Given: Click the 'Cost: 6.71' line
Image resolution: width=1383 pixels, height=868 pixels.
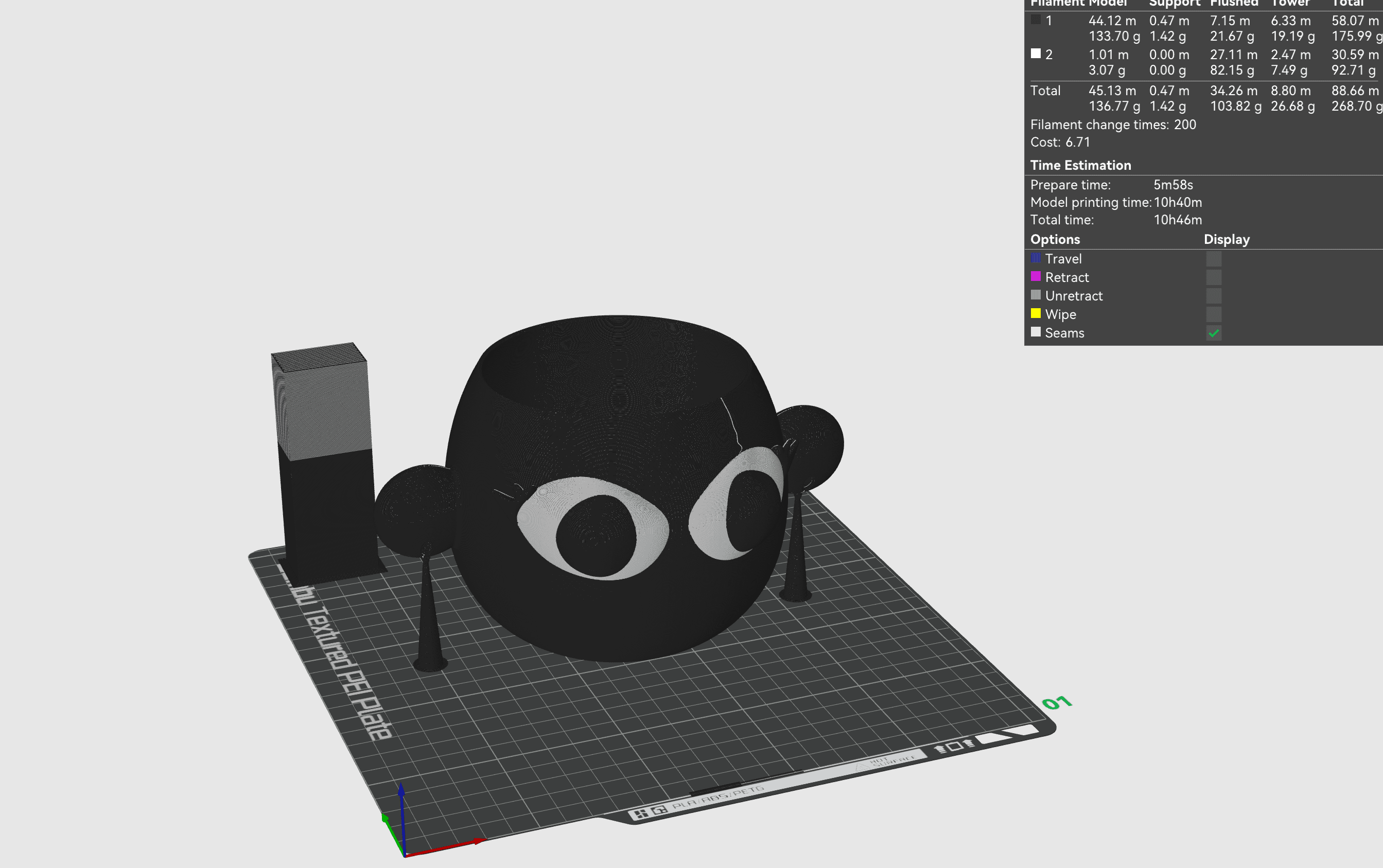Looking at the screenshot, I should coord(1060,142).
